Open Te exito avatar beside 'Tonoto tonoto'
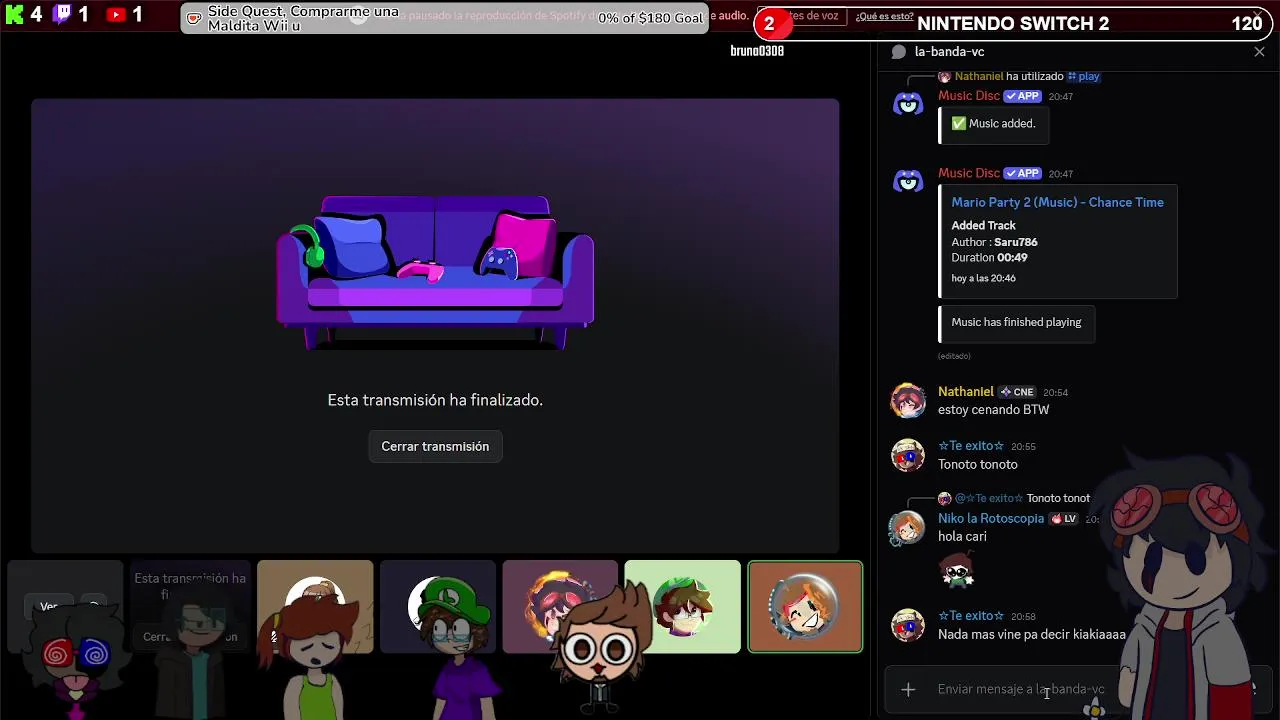The image size is (1280, 720). (x=908, y=454)
